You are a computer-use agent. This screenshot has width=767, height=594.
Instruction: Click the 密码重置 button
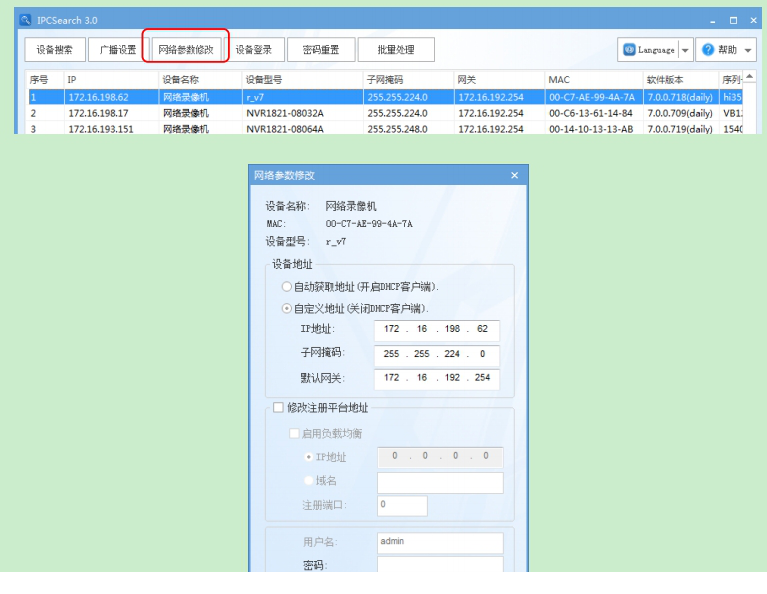321,49
